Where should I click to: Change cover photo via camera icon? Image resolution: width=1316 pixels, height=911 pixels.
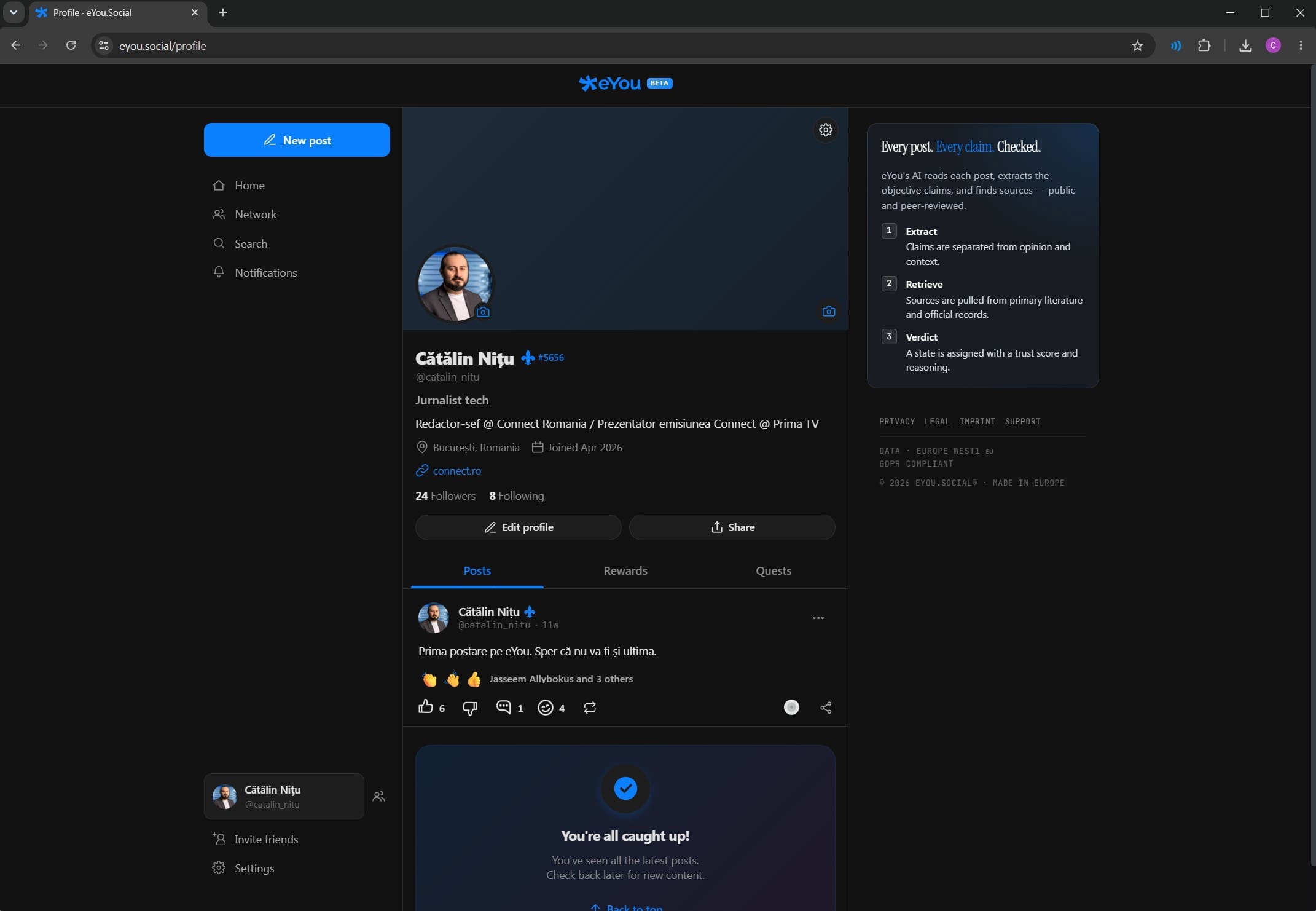829,311
